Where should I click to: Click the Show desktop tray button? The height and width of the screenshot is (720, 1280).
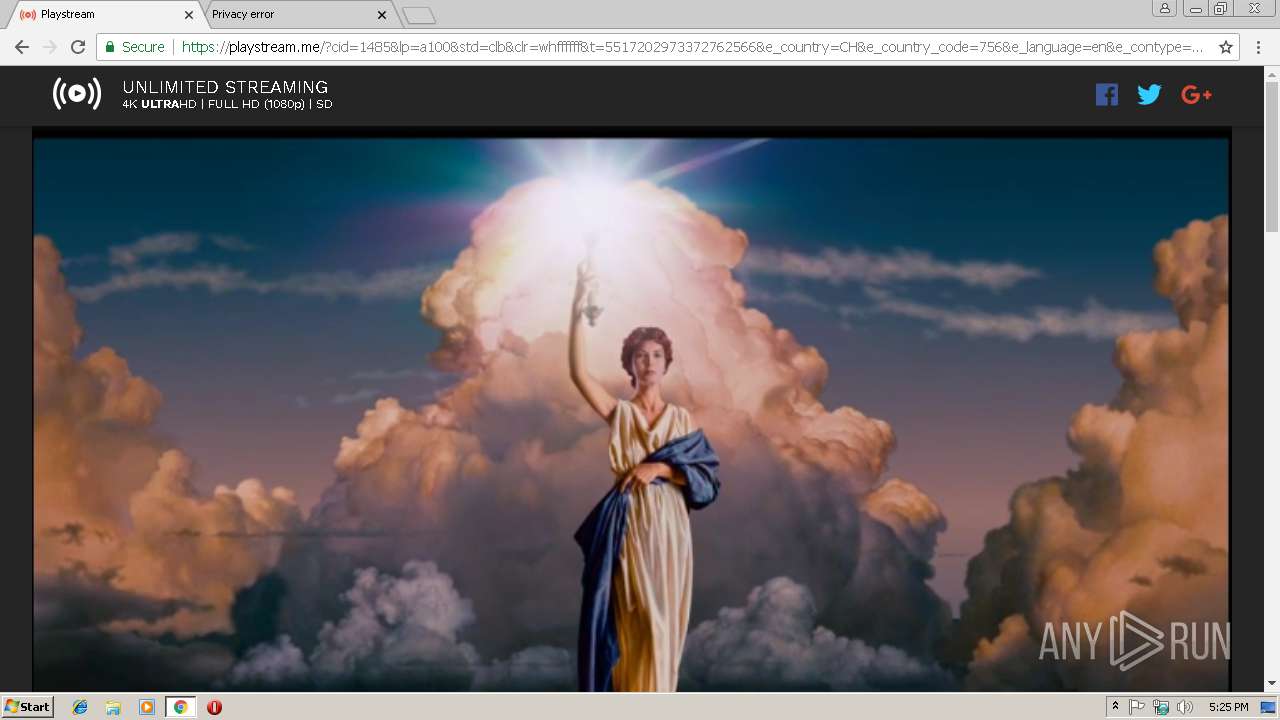[x=1270, y=707]
